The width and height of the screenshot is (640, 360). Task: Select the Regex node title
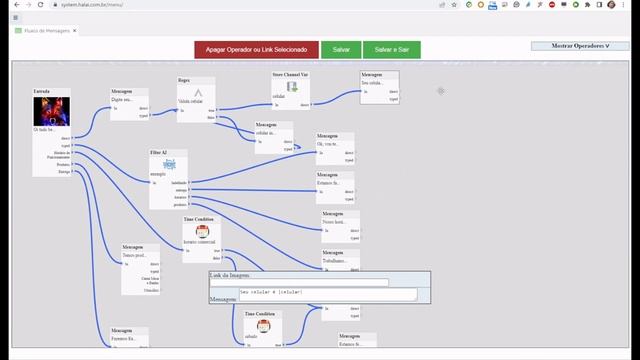[184, 80]
